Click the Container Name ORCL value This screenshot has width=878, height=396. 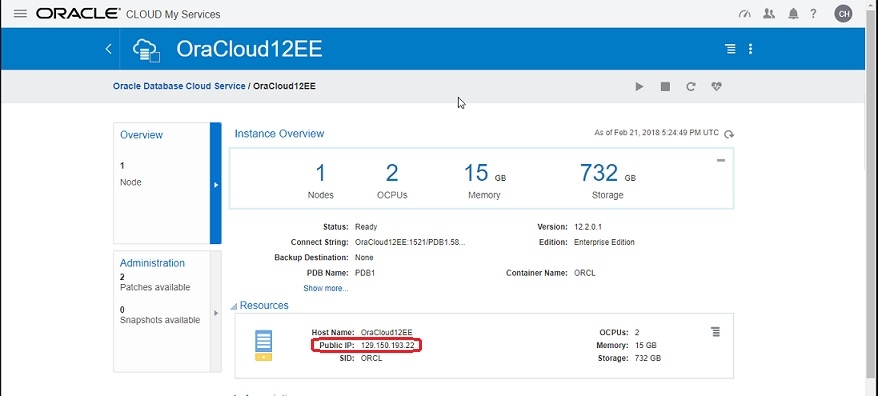(x=585, y=273)
